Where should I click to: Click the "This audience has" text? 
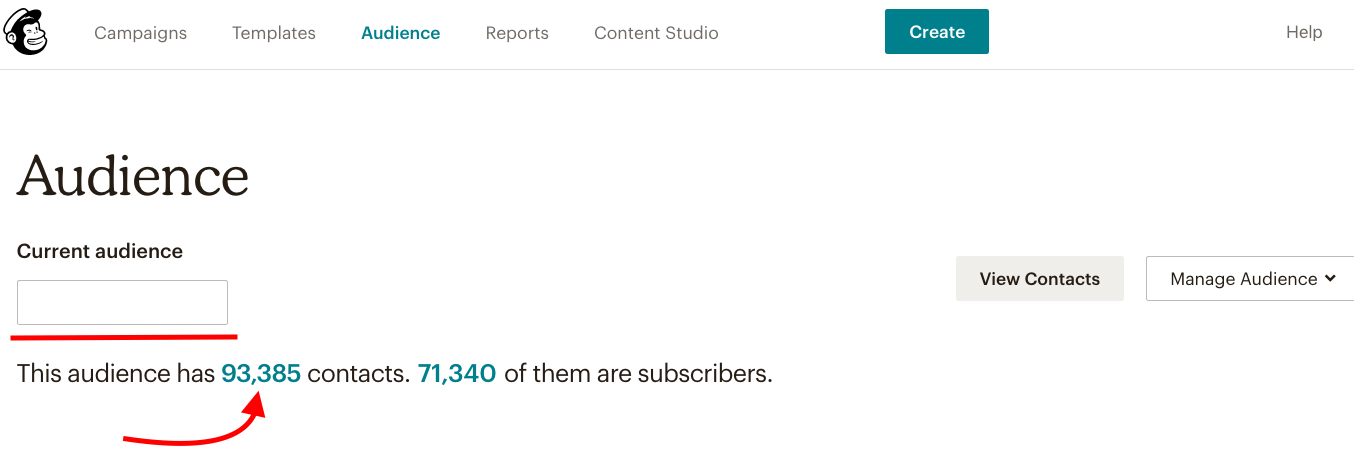click(x=116, y=374)
